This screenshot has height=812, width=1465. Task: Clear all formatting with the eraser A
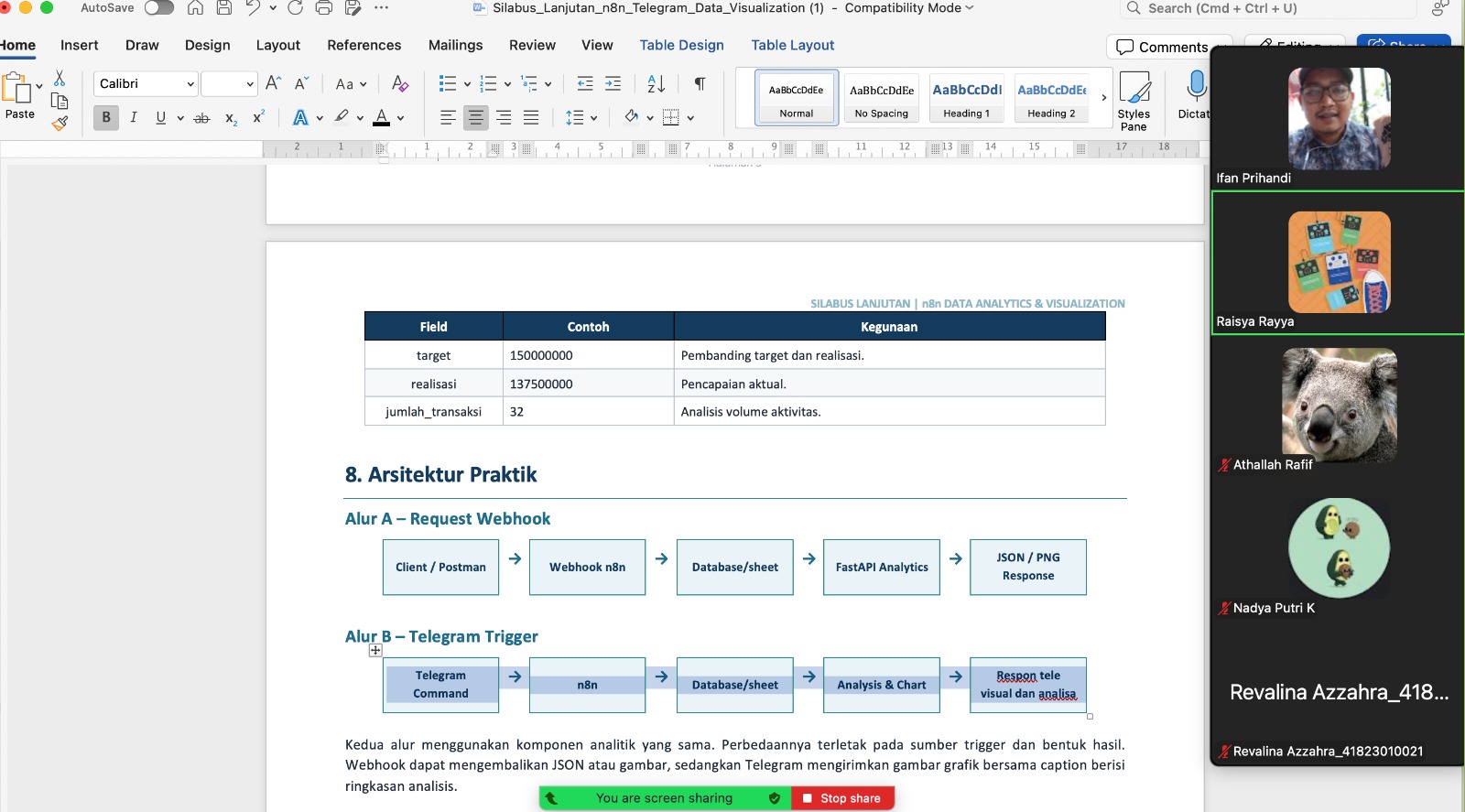(x=400, y=84)
